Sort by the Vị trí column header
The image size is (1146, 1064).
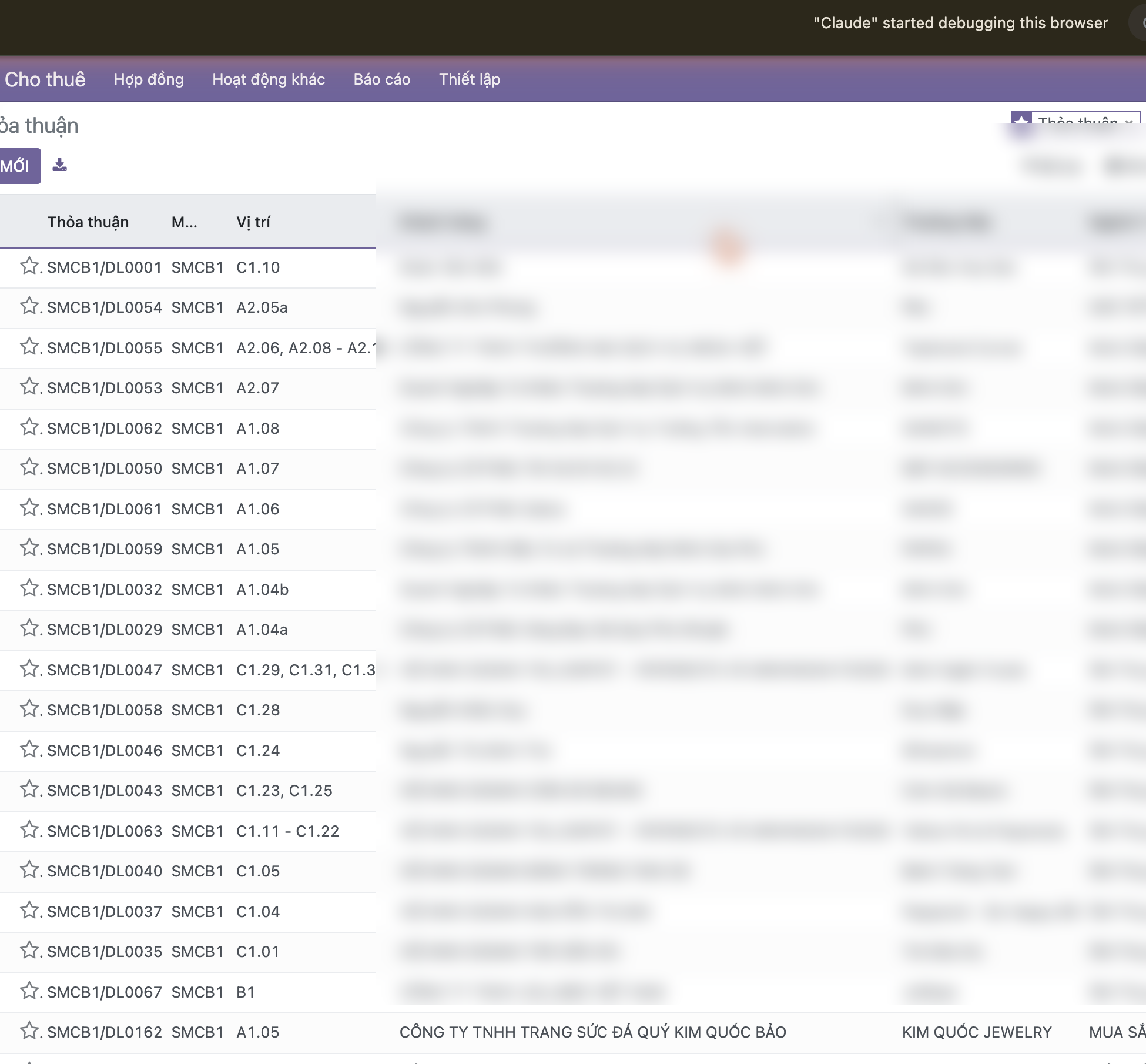(253, 222)
